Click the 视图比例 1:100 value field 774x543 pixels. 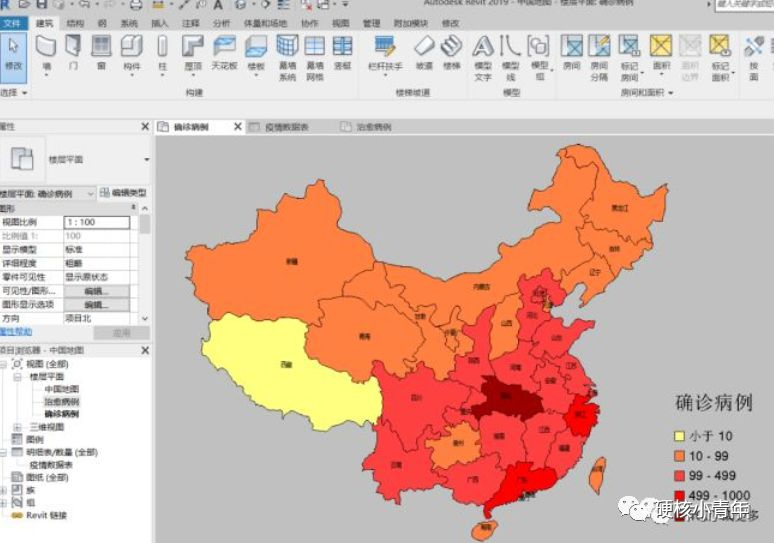[97, 222]
